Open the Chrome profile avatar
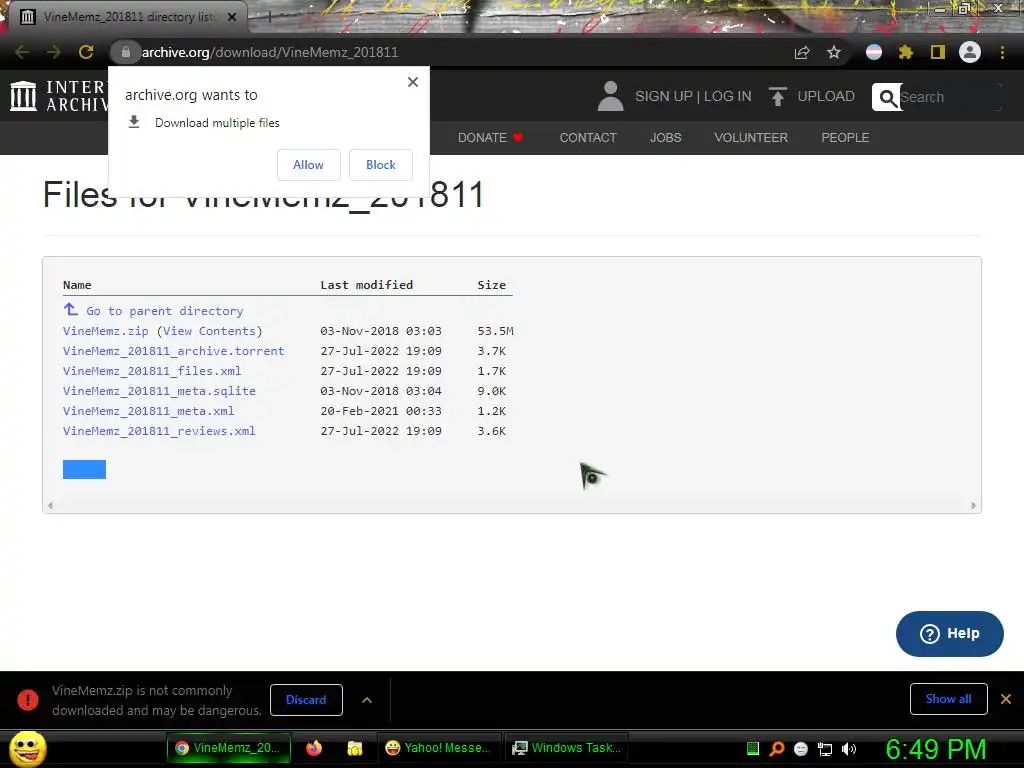1024x768 pixels. (x=970, y=52)
